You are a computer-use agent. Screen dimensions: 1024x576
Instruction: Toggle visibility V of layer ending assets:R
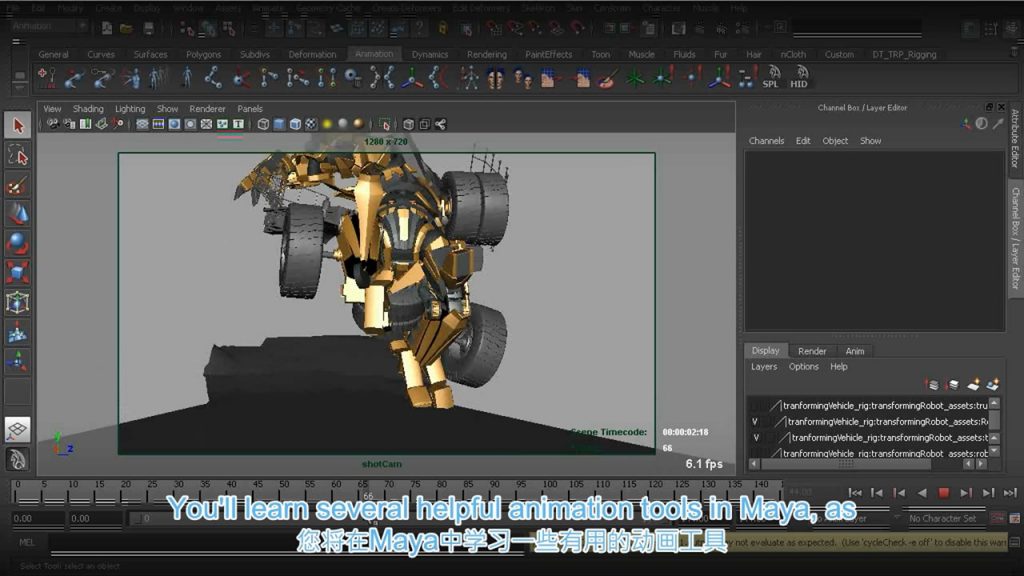(755, 422)
